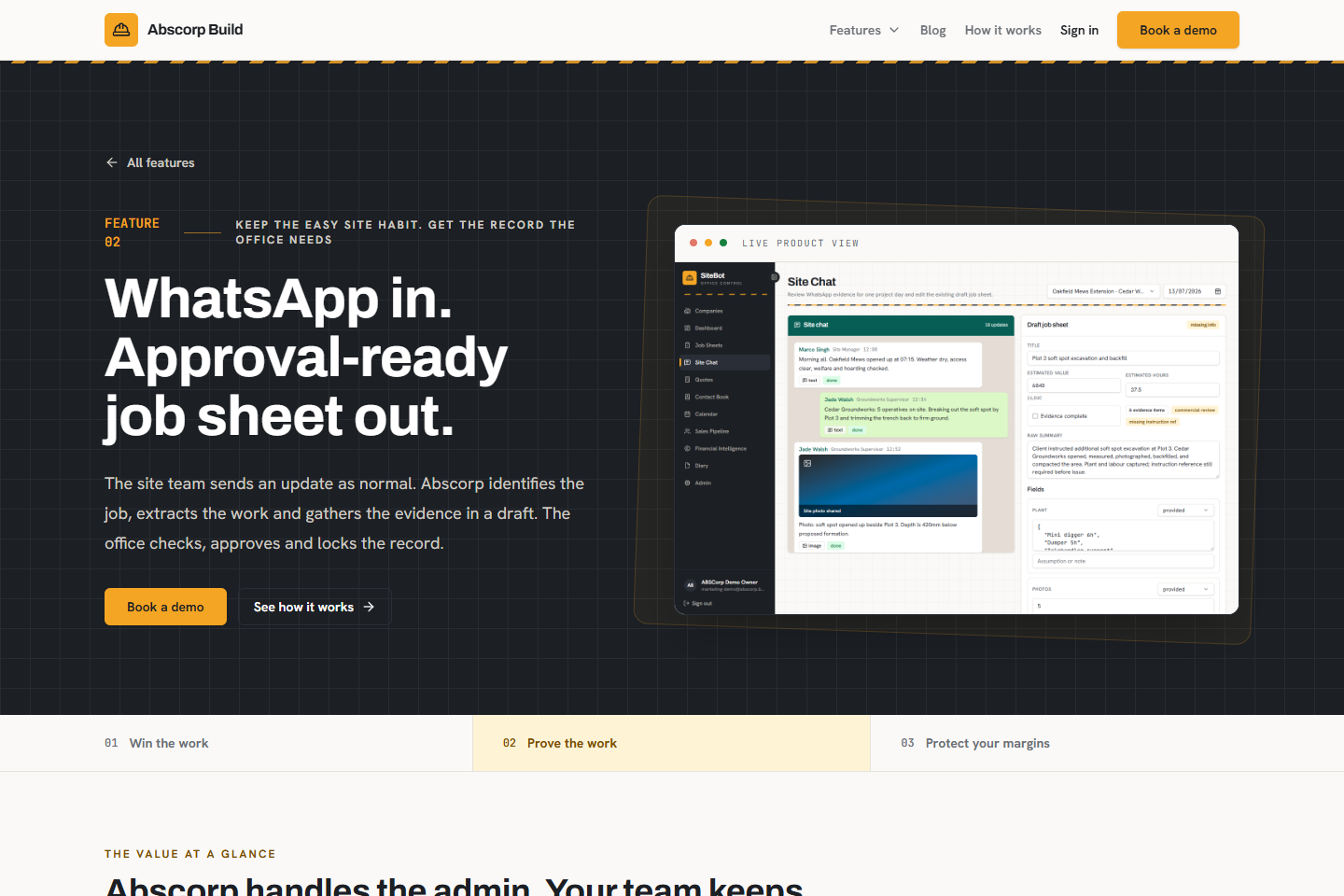Go back via the All features link
The height and width of the screenshot is (896, 1344).
pyautogui.click(x=150, y=162)
